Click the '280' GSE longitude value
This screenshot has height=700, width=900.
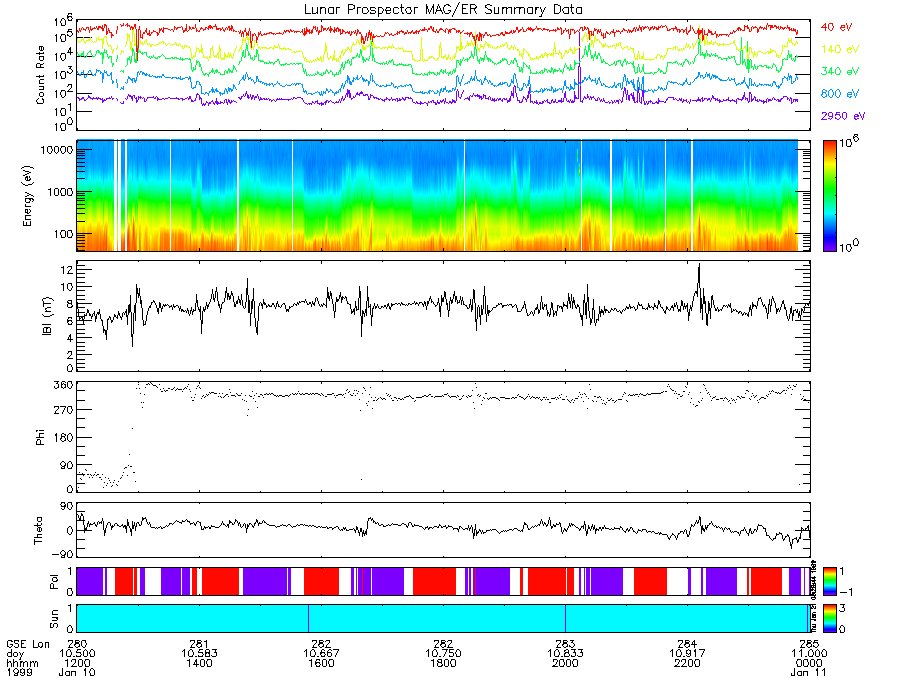(x=77, y=644)
